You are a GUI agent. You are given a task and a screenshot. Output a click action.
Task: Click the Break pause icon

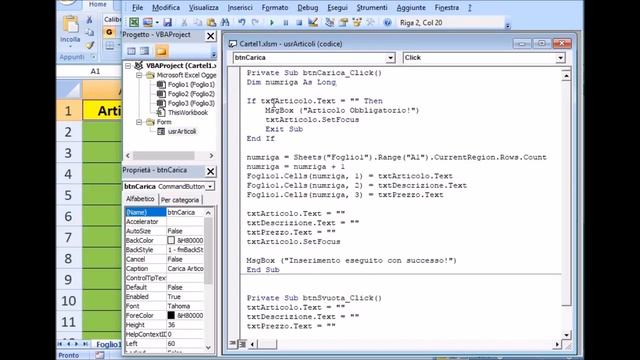click(x=286, y=23)
